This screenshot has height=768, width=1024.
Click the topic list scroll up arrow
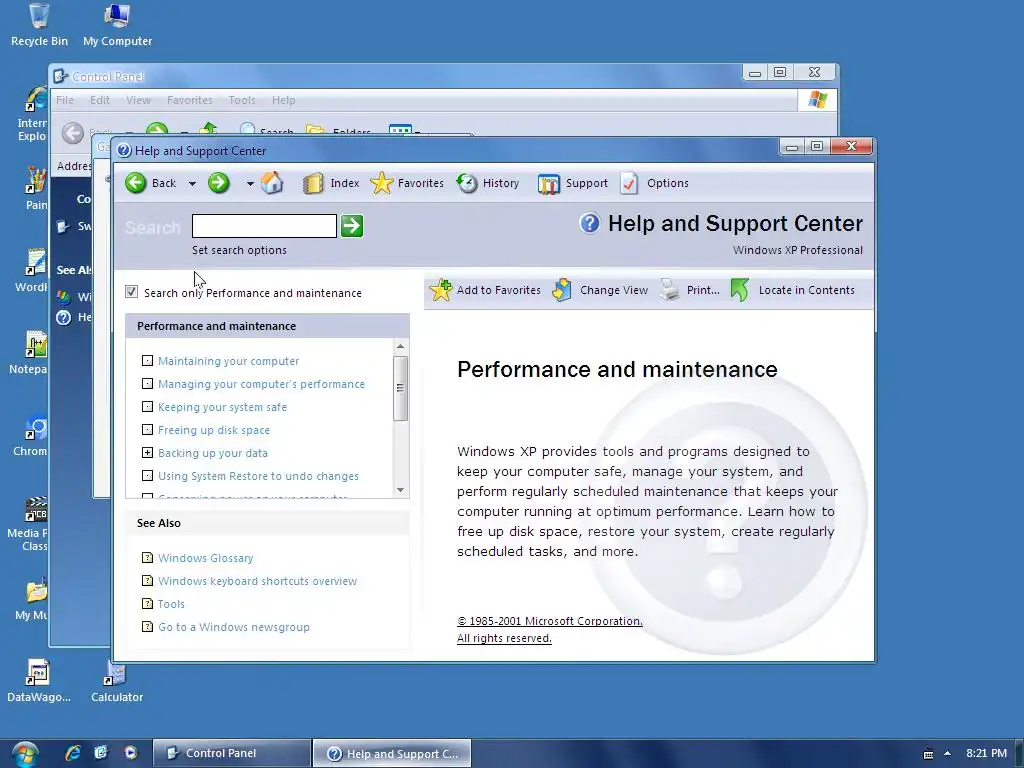pos(400,346)
